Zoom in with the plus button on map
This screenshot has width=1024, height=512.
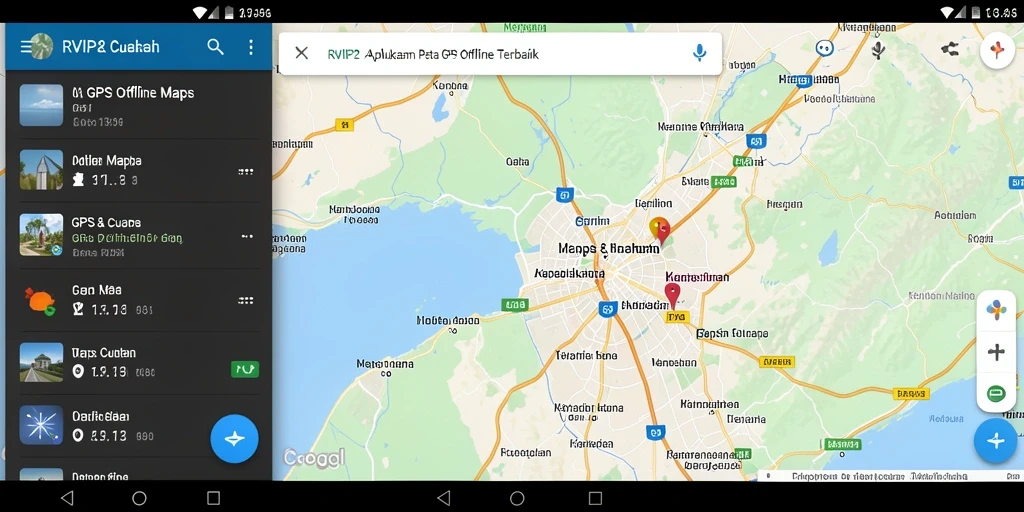click(996, 353)
